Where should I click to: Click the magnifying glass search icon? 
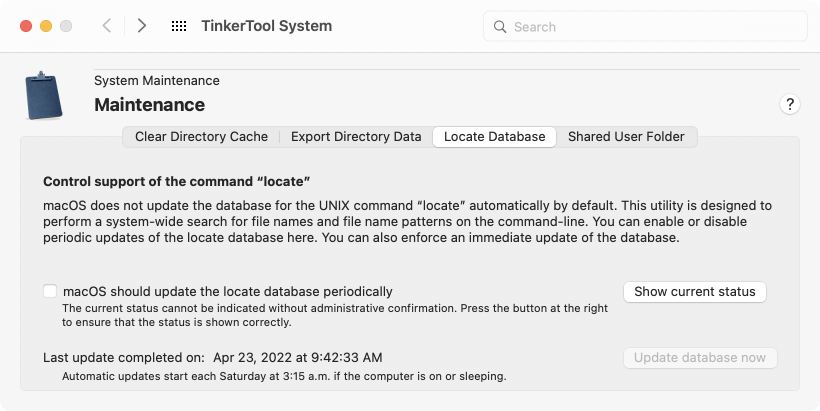click(x=500, y=27)
